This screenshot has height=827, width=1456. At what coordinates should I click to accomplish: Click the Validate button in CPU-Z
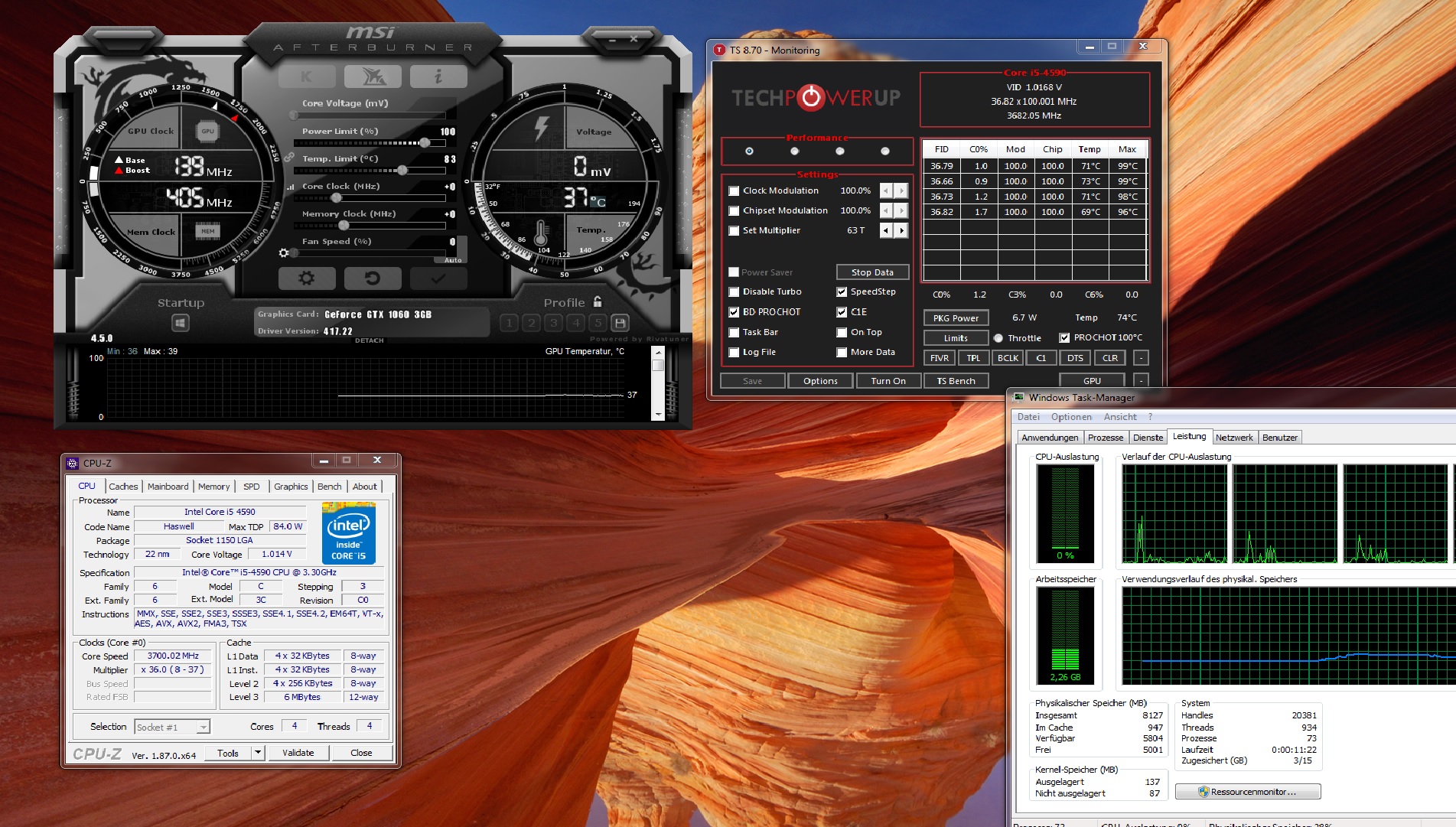click(298, 753)
